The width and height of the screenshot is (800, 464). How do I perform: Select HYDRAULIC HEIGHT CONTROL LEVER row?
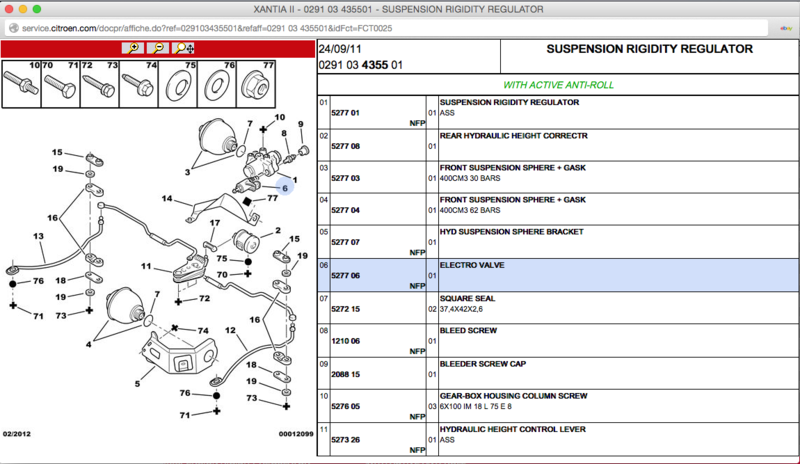point(558,439)
